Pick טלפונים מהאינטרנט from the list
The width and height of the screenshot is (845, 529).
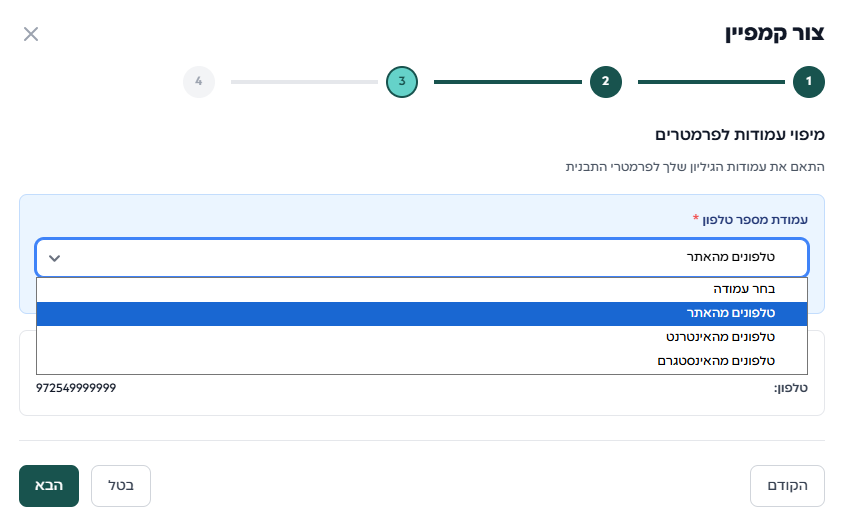[422, 337]
